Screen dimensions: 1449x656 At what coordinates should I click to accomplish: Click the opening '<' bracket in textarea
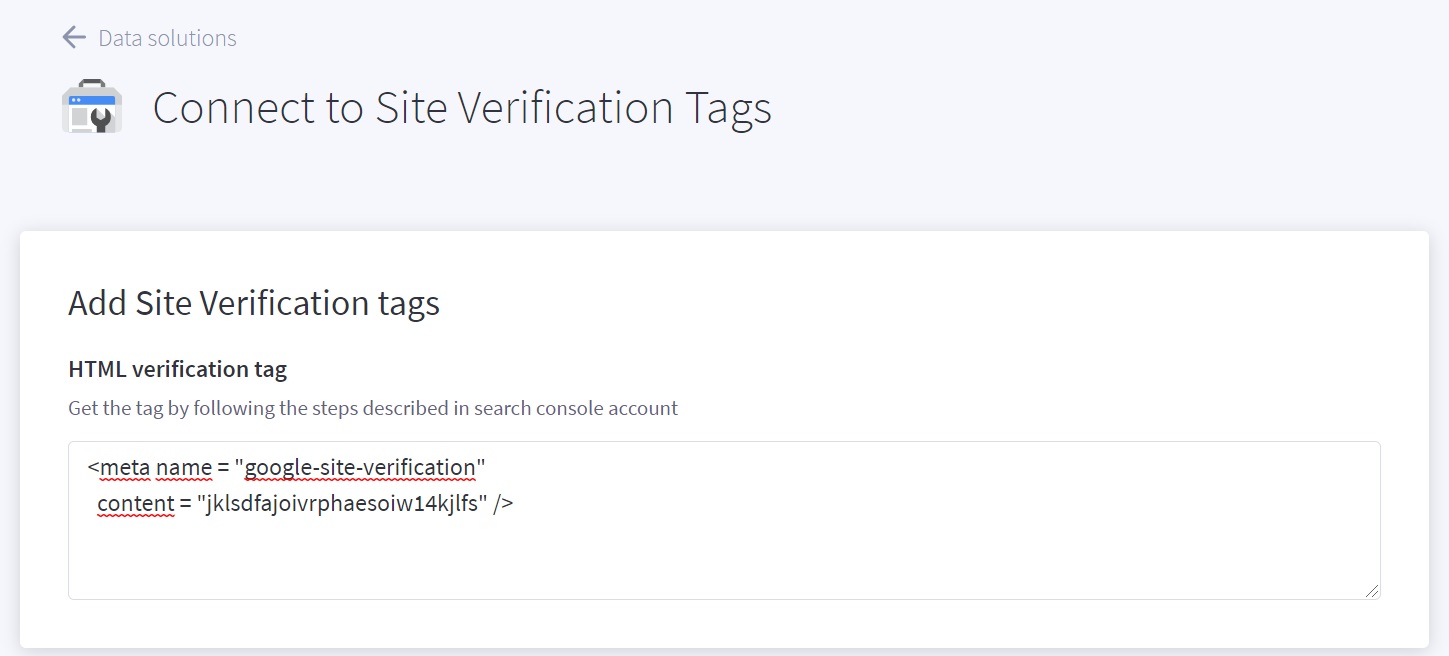[93, 468]
